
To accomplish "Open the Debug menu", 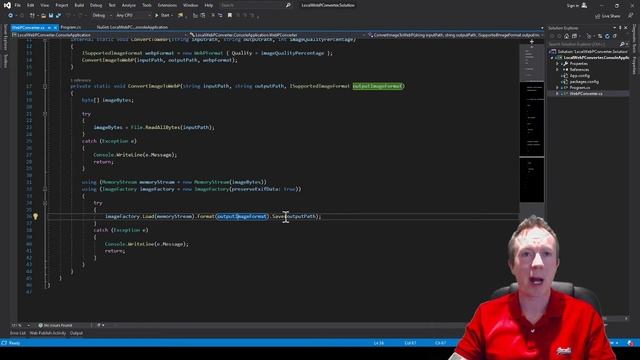I will point(96,5).
